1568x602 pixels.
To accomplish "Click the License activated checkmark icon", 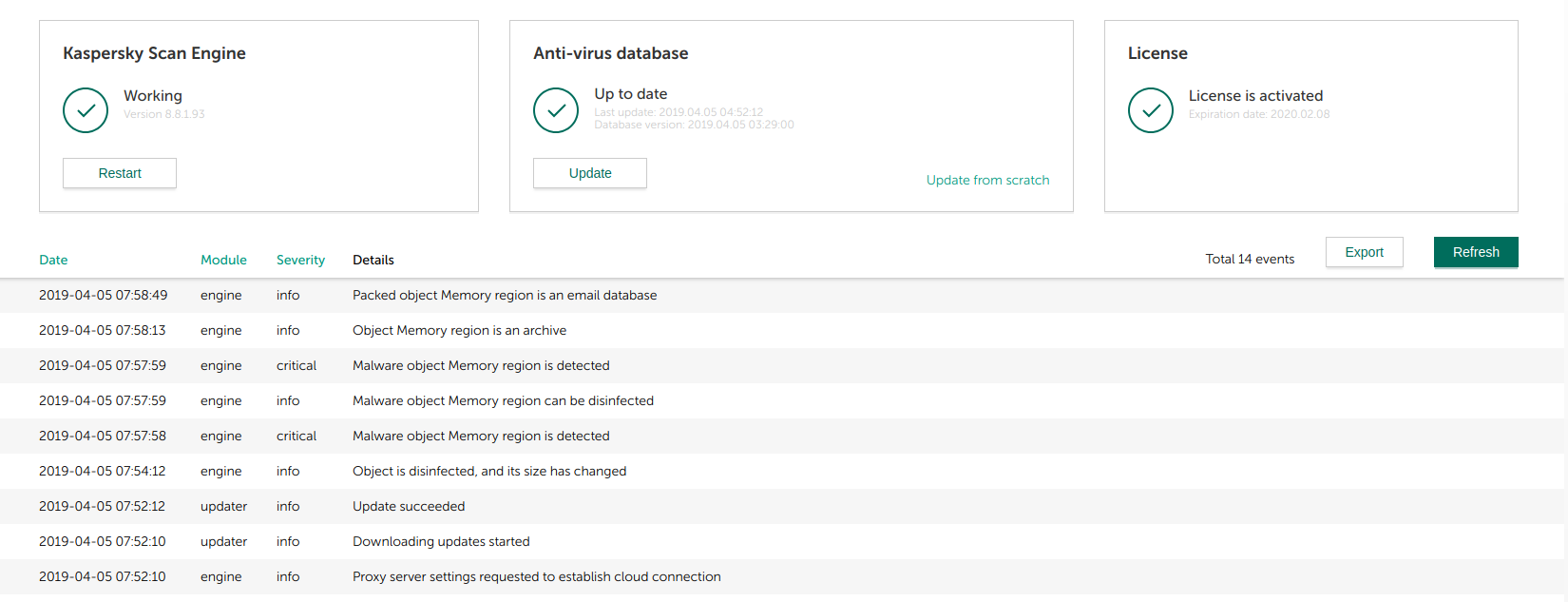I will tap(1151, 110).
